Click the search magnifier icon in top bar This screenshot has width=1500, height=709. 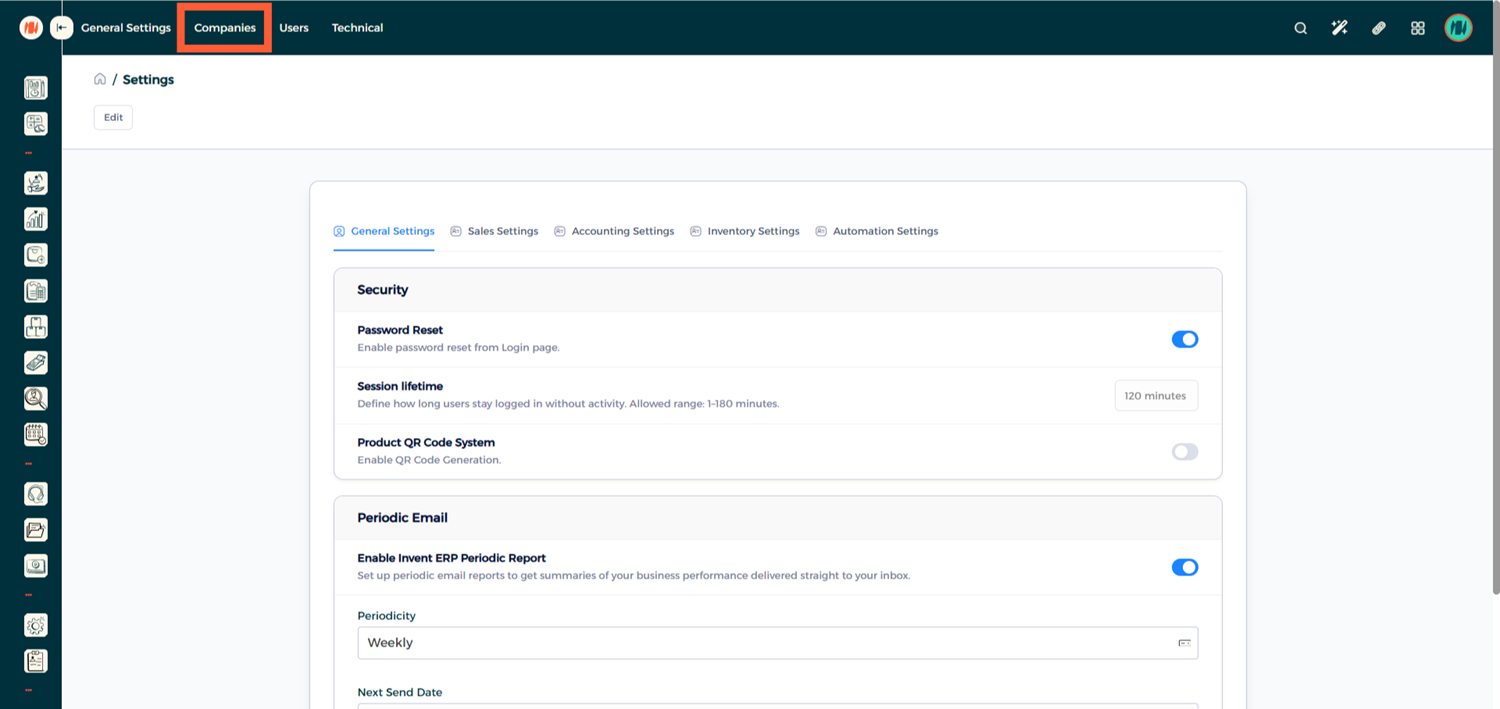point(1300,28)
